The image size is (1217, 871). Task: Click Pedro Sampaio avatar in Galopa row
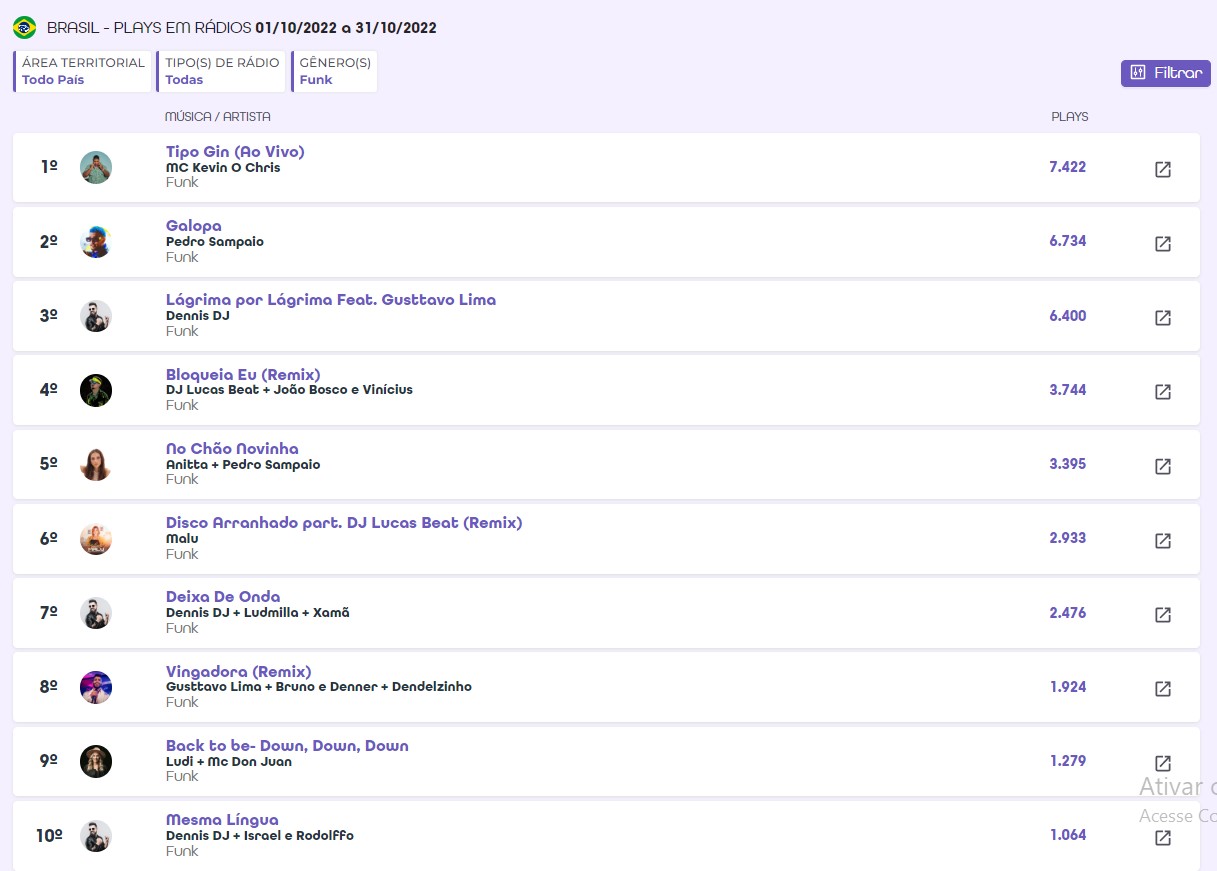(x=96, y=241)
